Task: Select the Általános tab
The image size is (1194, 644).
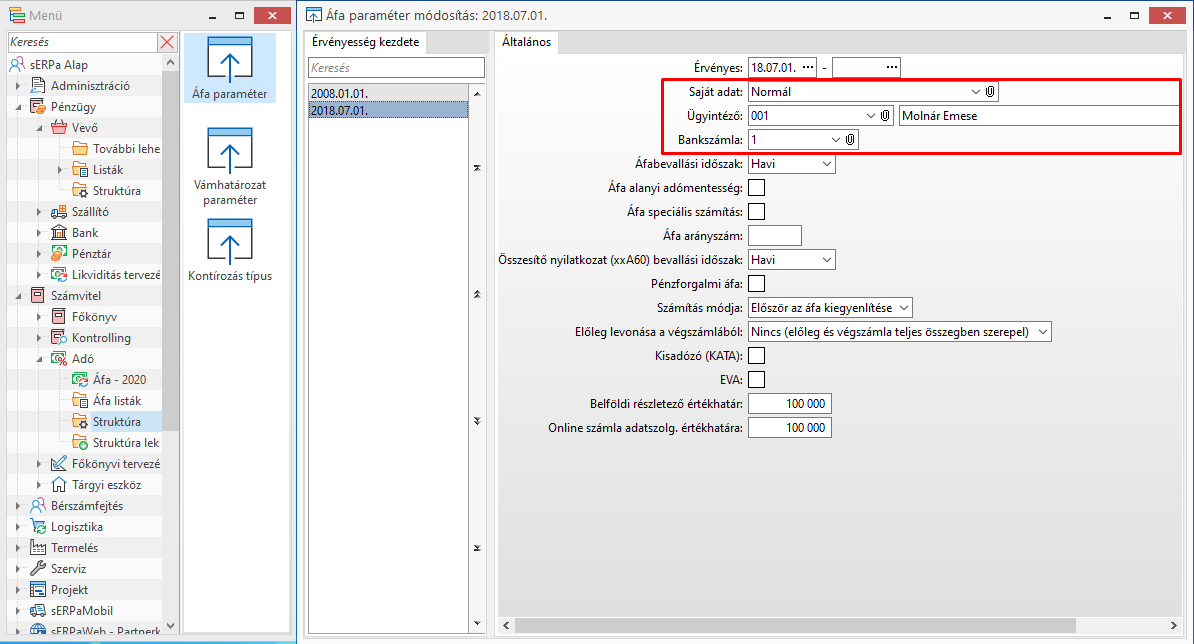Action: click(x=526, y=42)
